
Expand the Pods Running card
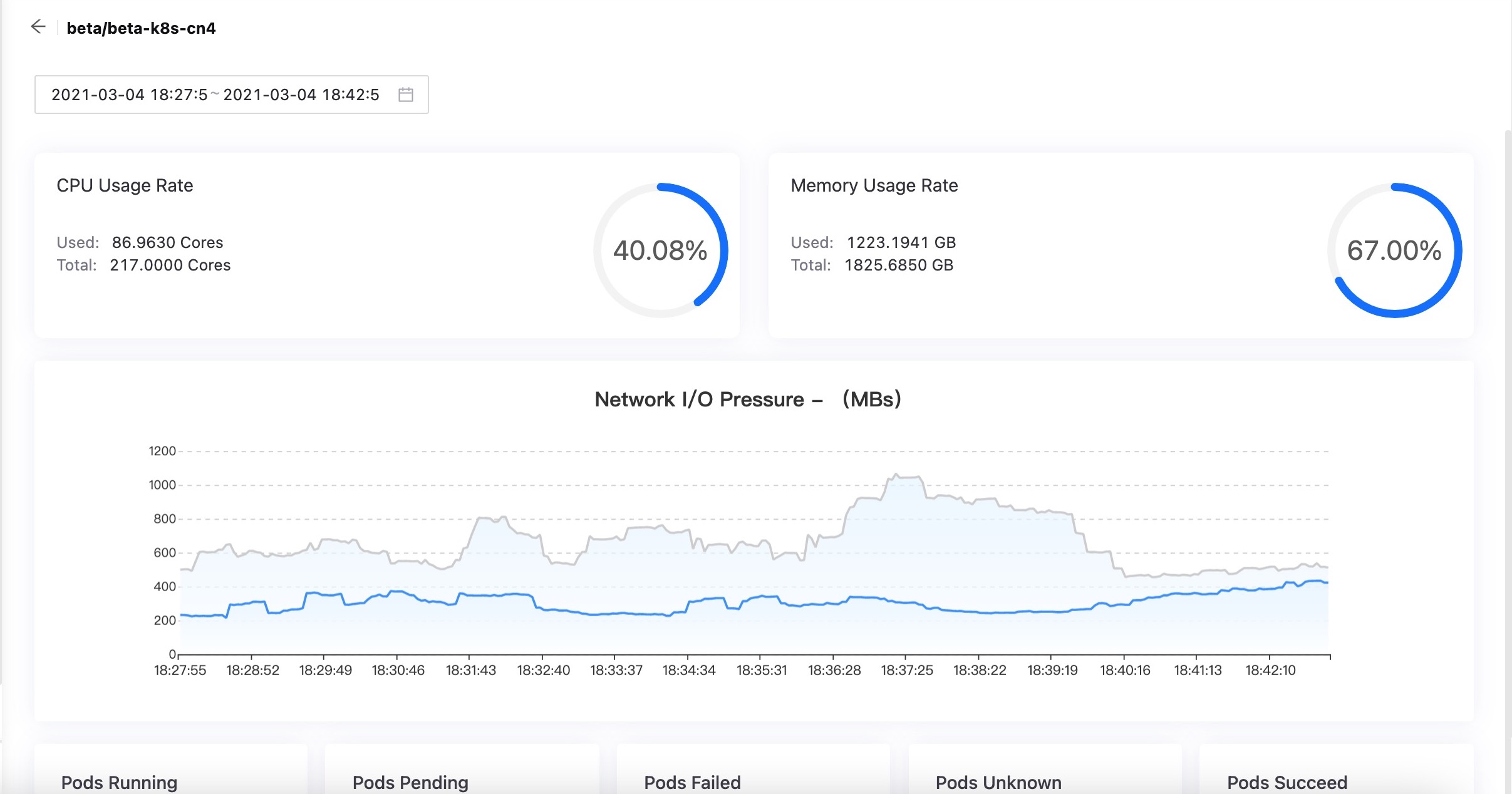(118, 782)
